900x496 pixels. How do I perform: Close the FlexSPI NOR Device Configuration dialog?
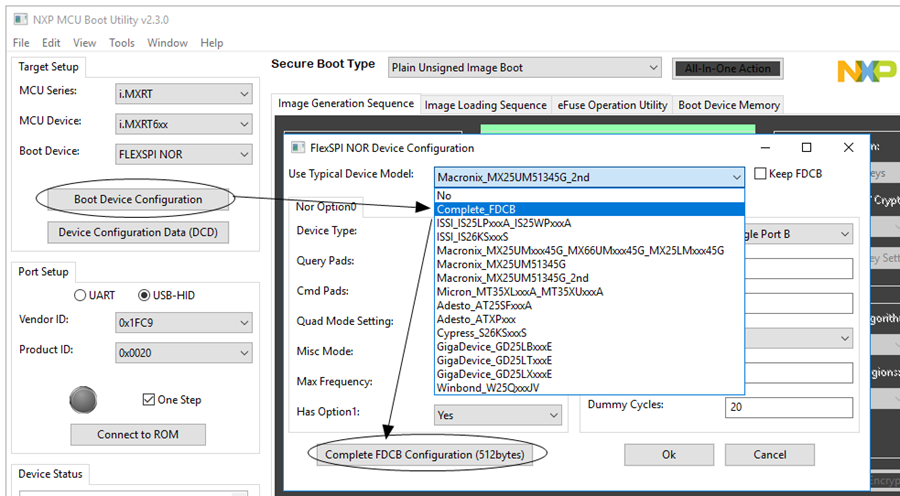tap(848, 148)
